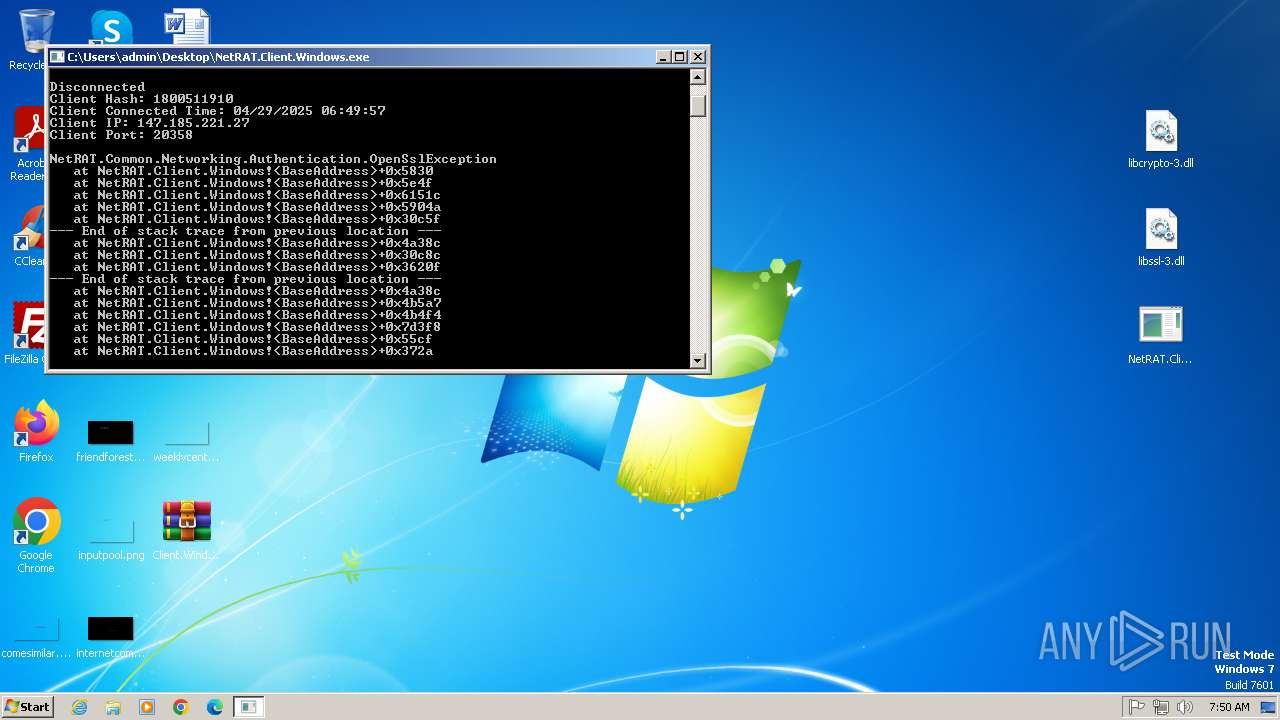Select the internetcom desktop file
Image resolution: width=1280 pixels, height=720 pixels.
pyautogui.click(x=110, y=638)
